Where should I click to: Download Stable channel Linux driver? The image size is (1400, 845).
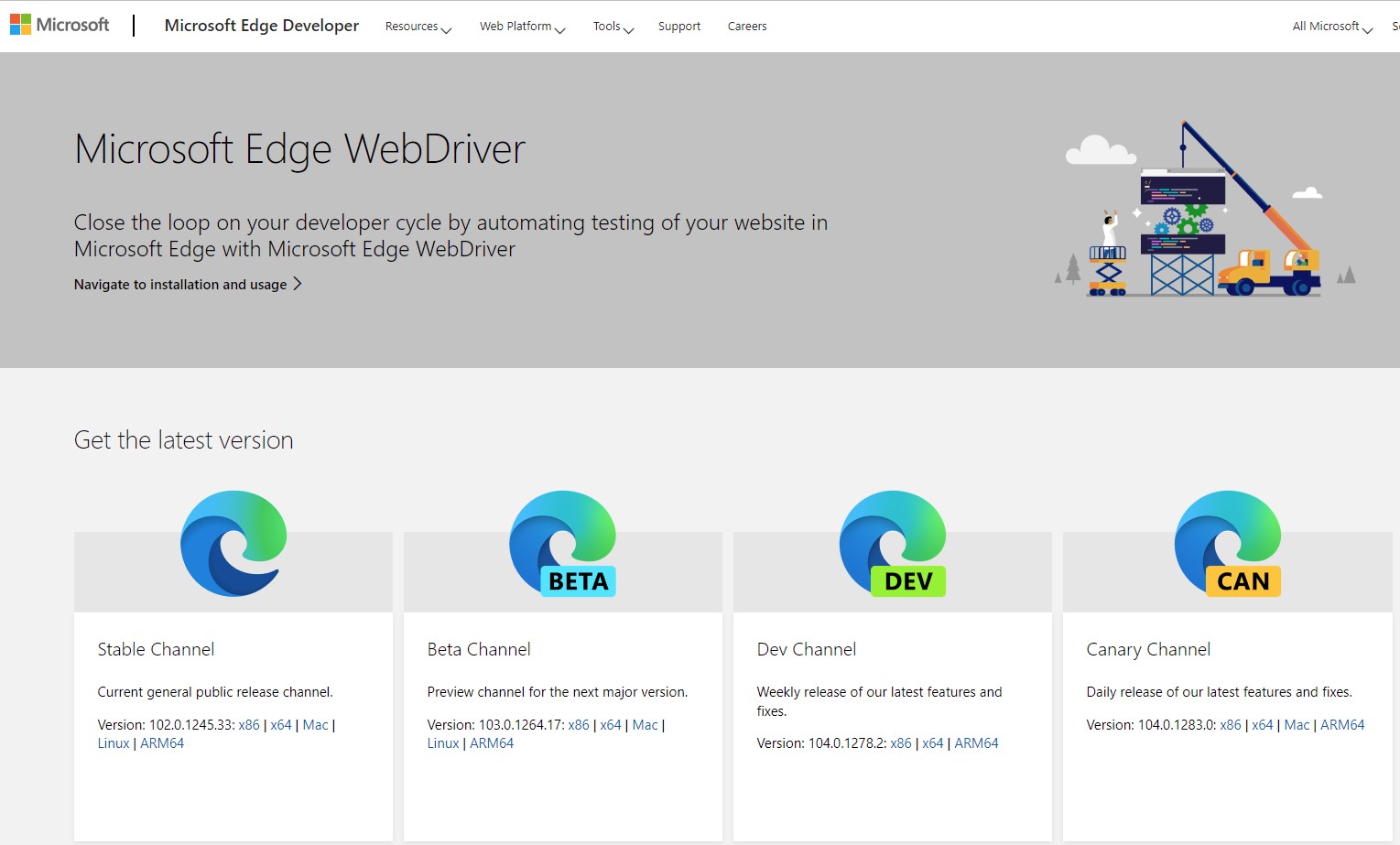pos(114,743)
